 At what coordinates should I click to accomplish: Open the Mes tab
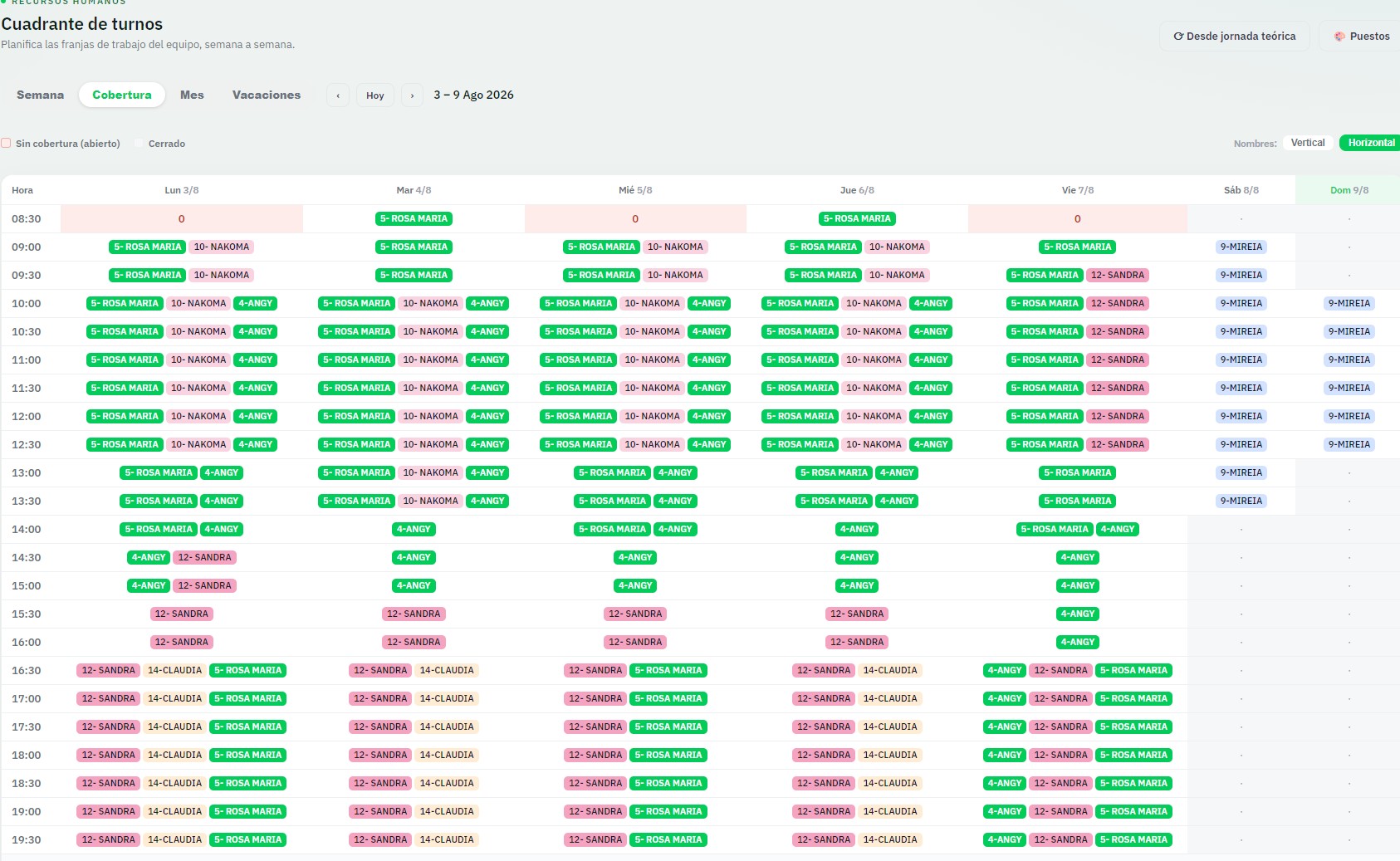(x=192, y=95)
